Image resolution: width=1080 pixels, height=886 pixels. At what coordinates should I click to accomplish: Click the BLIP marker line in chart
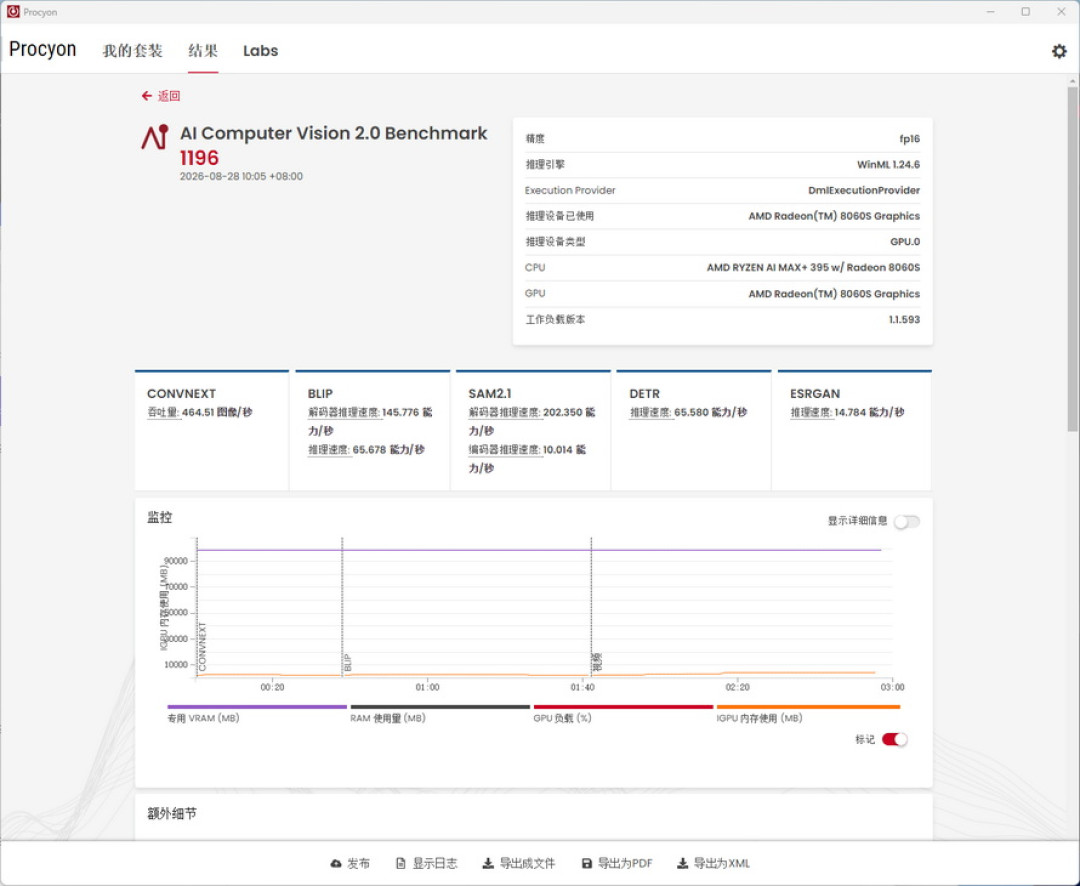click(342, 606)
